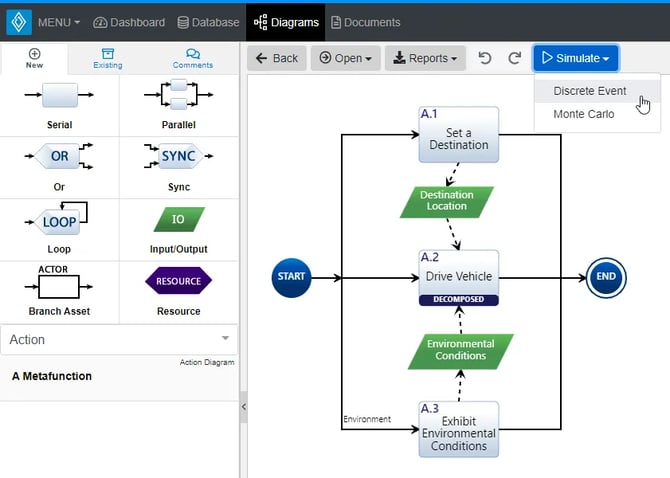Open the Database tab
Image resolution: width=670 pixels, height=478 pixels.
pos(208,22)
